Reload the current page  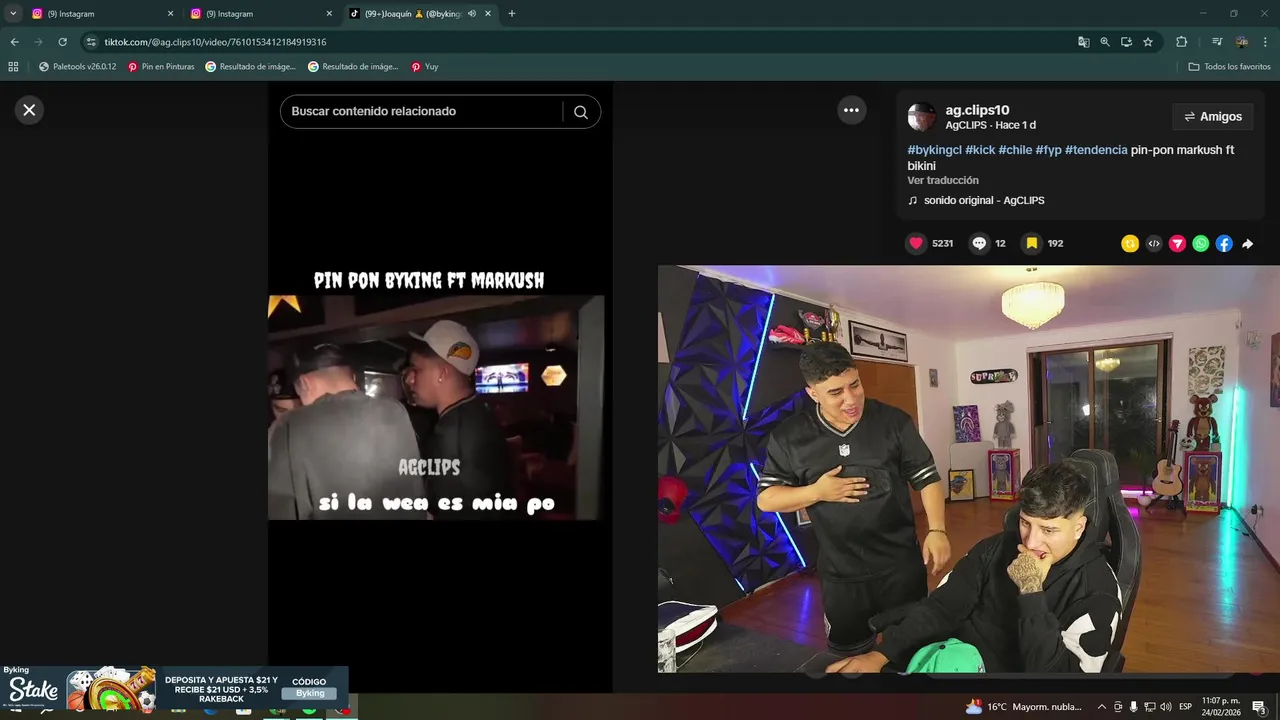[x=62, y=42]
